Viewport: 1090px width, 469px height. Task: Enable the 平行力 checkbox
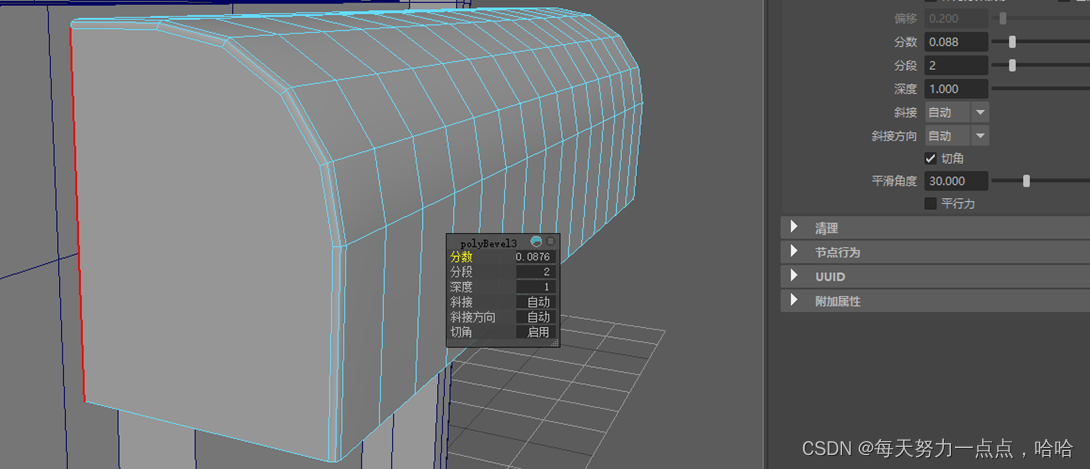930,204
